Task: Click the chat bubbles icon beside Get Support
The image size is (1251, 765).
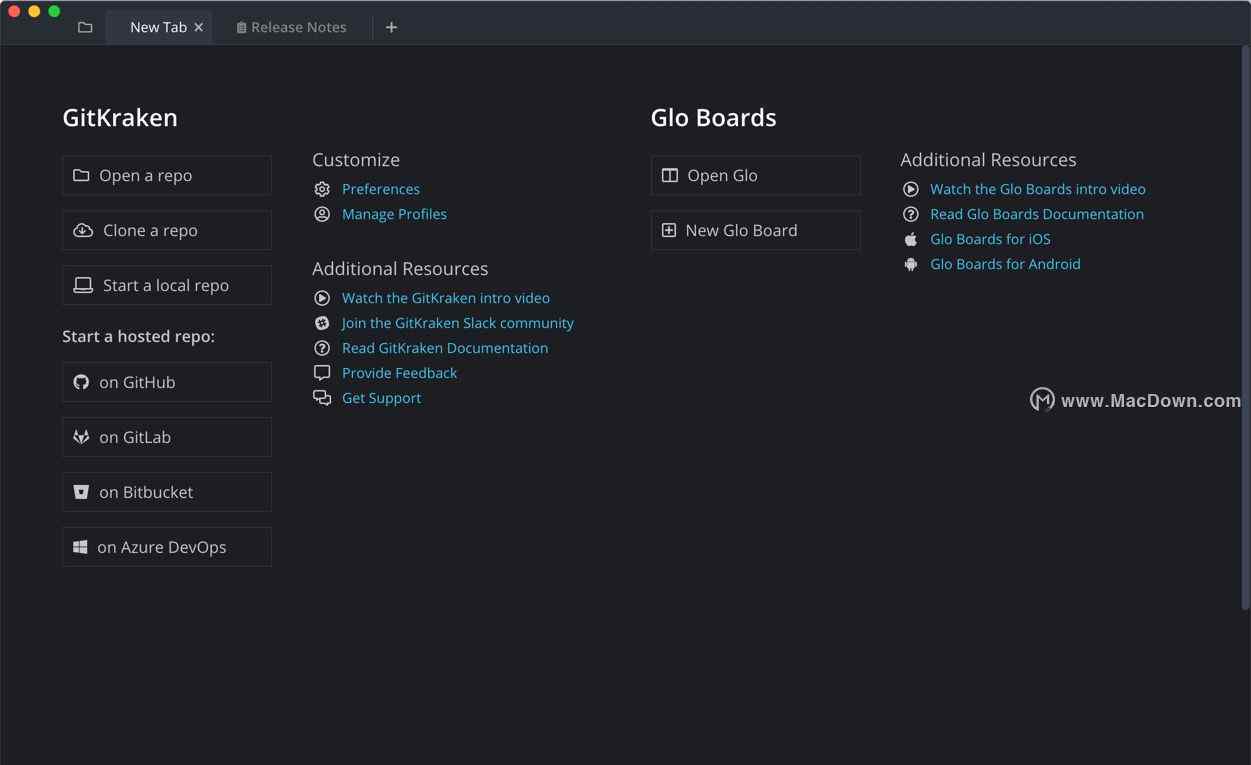Action: 322,398
